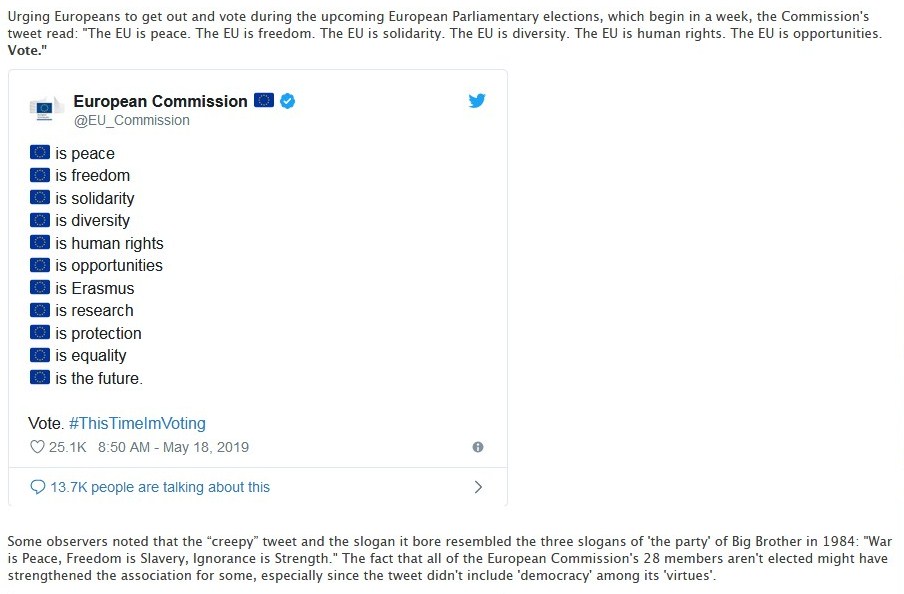Click the EU flag before 'is the future.'
This screenshot has width=904, height=594.
pyautogui.click(x=40, y=377)
